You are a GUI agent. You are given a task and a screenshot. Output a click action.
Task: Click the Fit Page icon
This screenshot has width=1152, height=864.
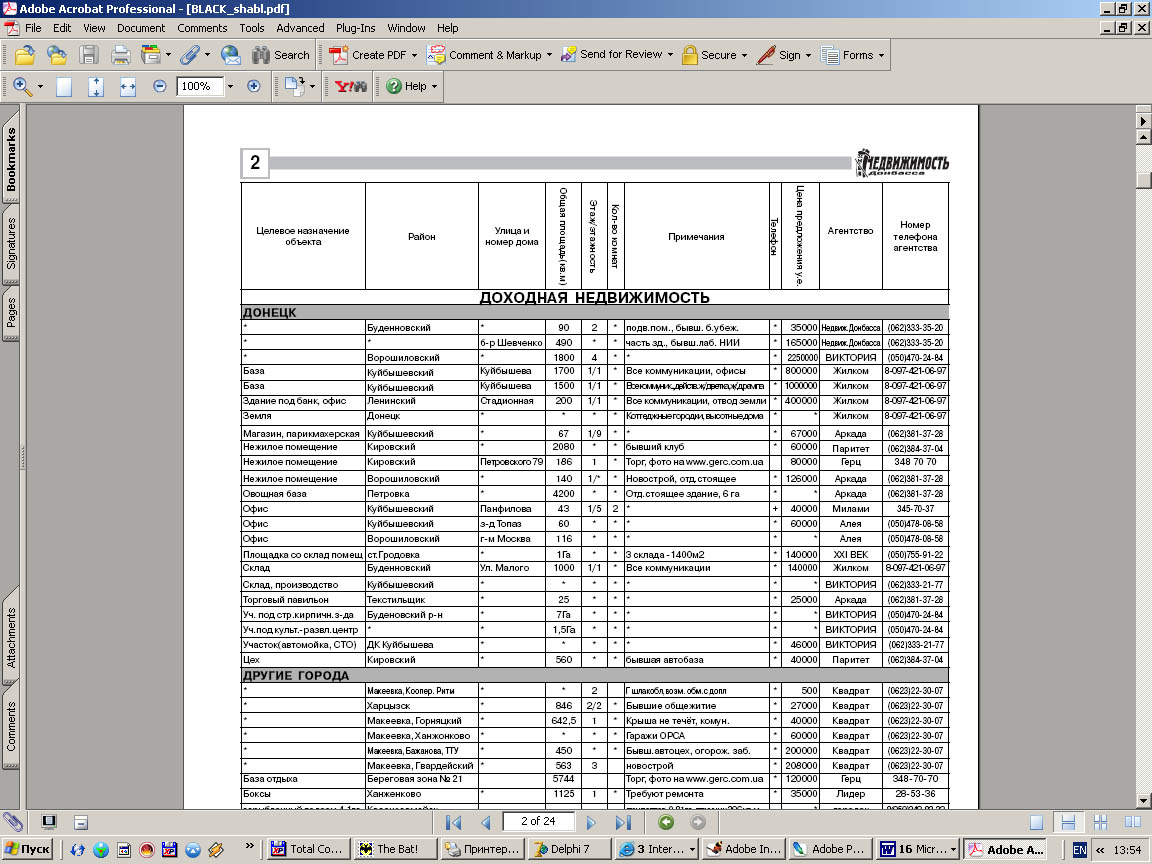pyautogui.click(x=96, y=87)
